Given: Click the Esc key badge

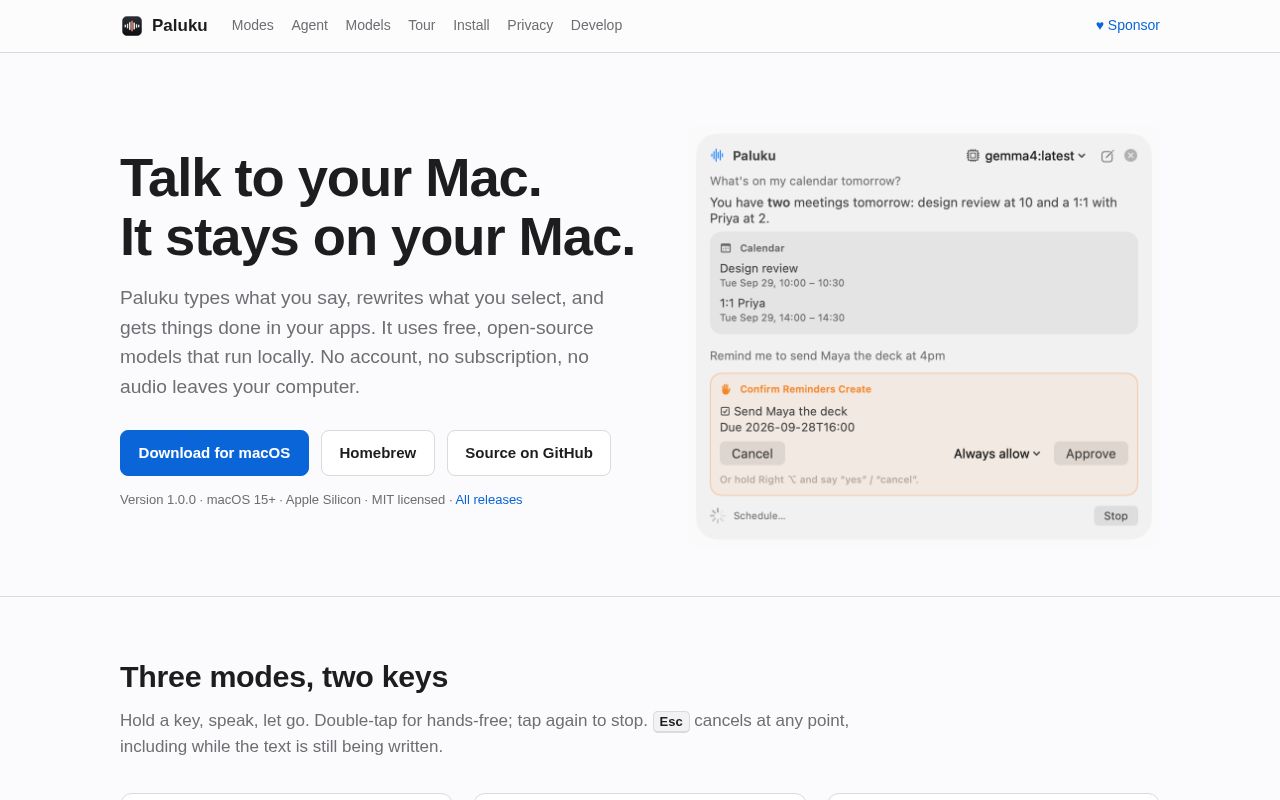Looking at the screenshot, I should pos(671,721).
